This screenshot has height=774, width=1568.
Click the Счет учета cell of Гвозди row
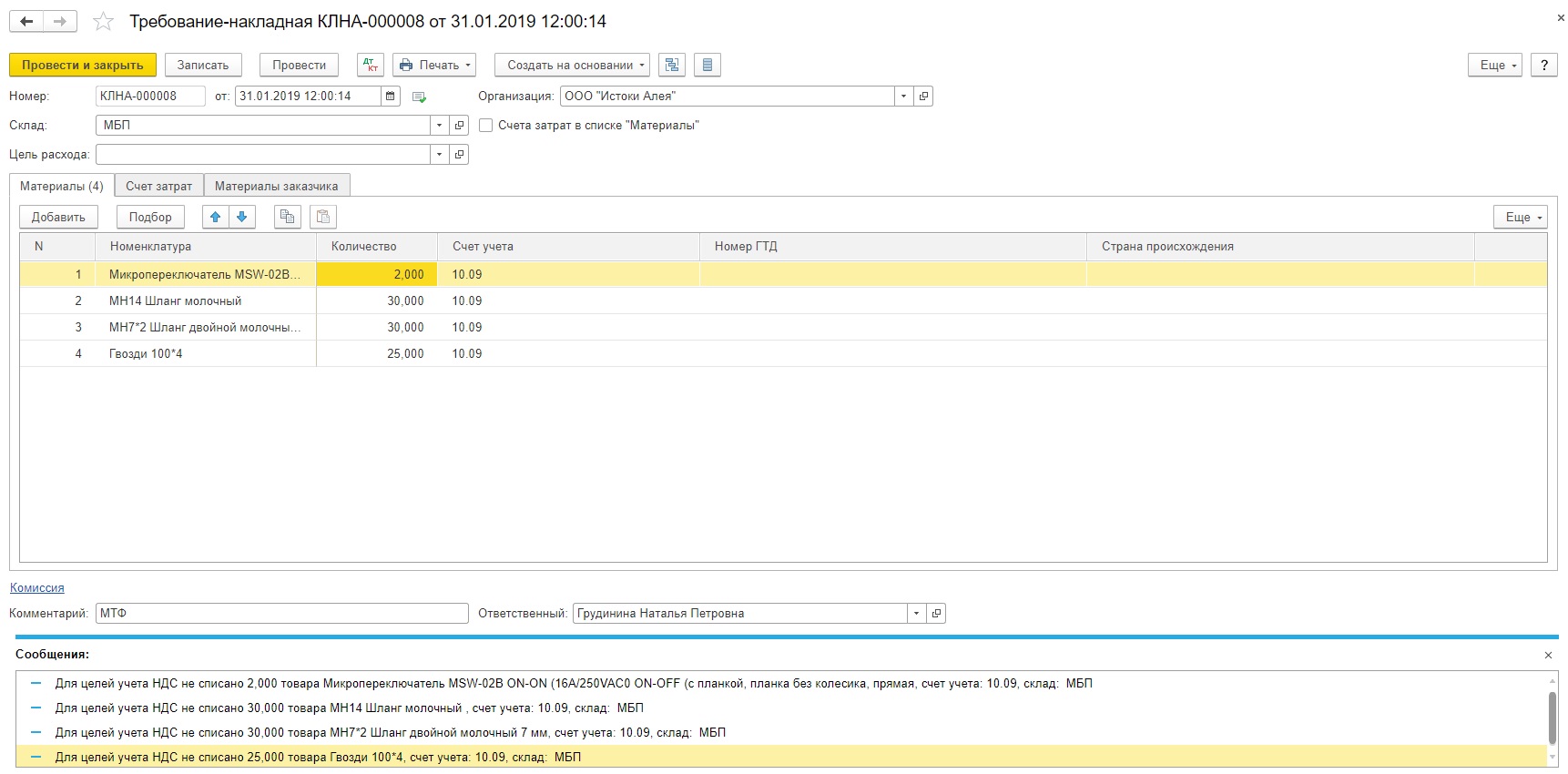568,353
